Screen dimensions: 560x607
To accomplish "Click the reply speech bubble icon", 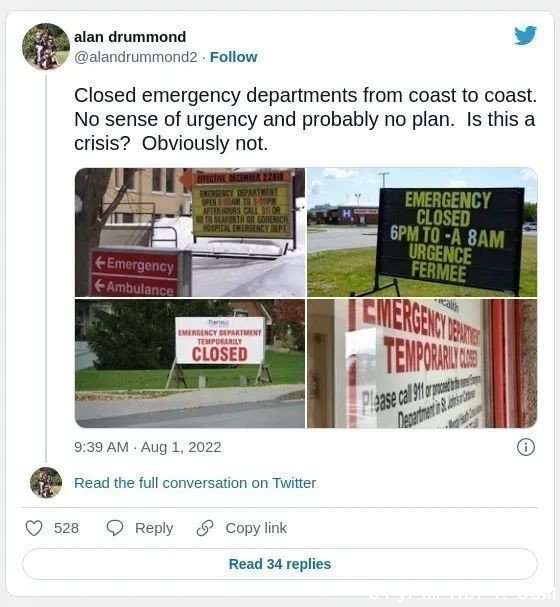I will (x=115, y=528).
